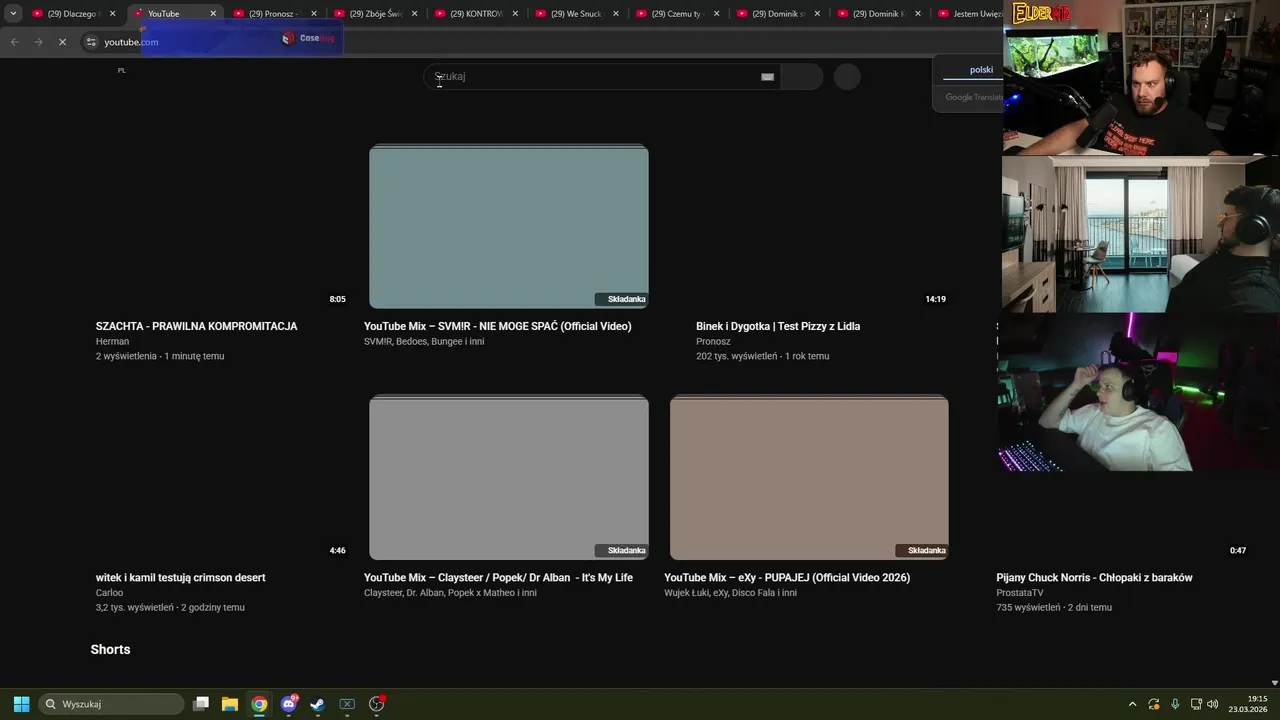Open "YouTube Mix – Claysteer / Popek" title
Image resolution: width=1280 pixels, height=720 pixels.
click(x=498, y=577)
